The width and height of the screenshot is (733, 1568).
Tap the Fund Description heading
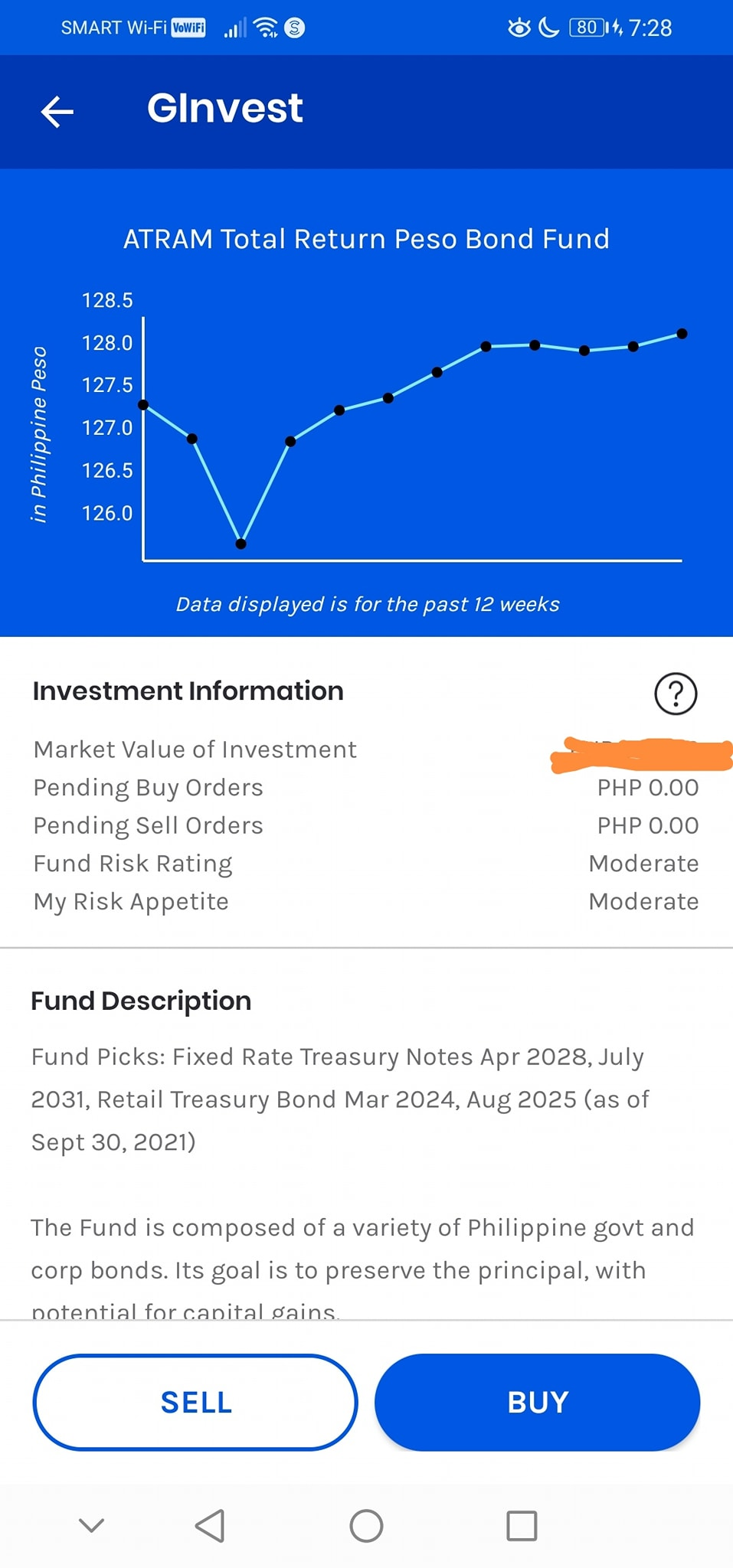141,1001
